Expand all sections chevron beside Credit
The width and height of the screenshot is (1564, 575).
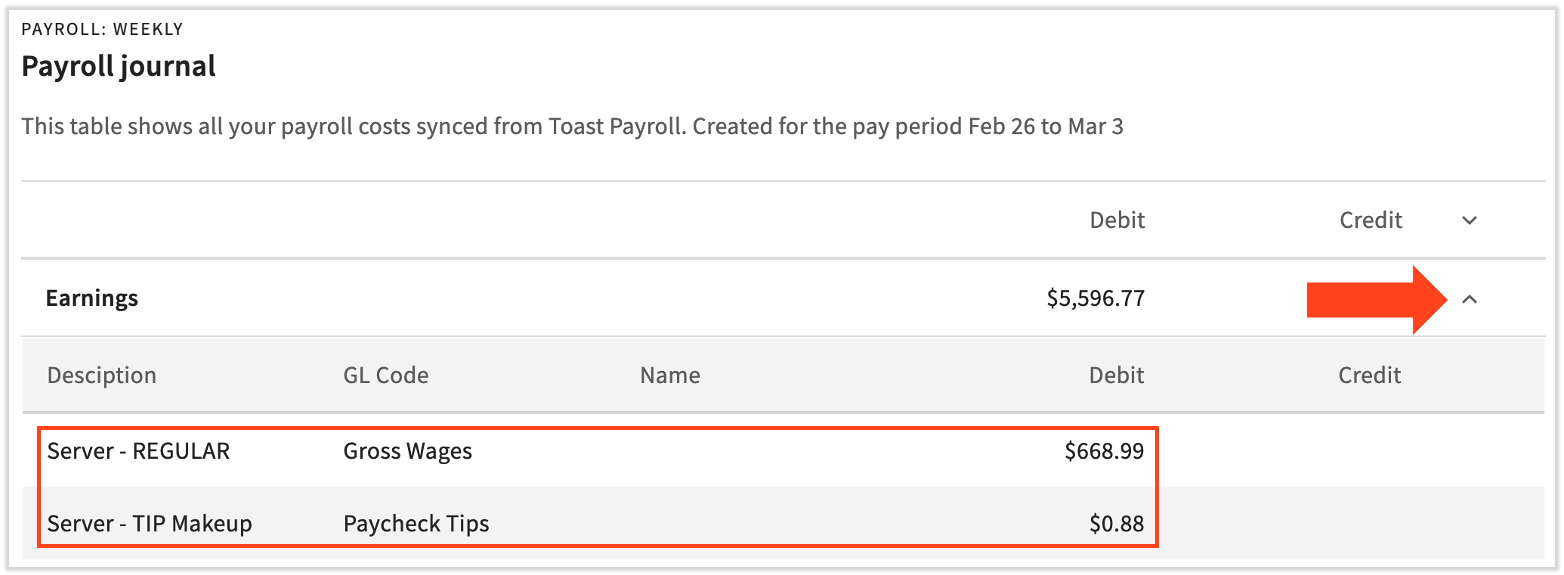point(1469,221)
